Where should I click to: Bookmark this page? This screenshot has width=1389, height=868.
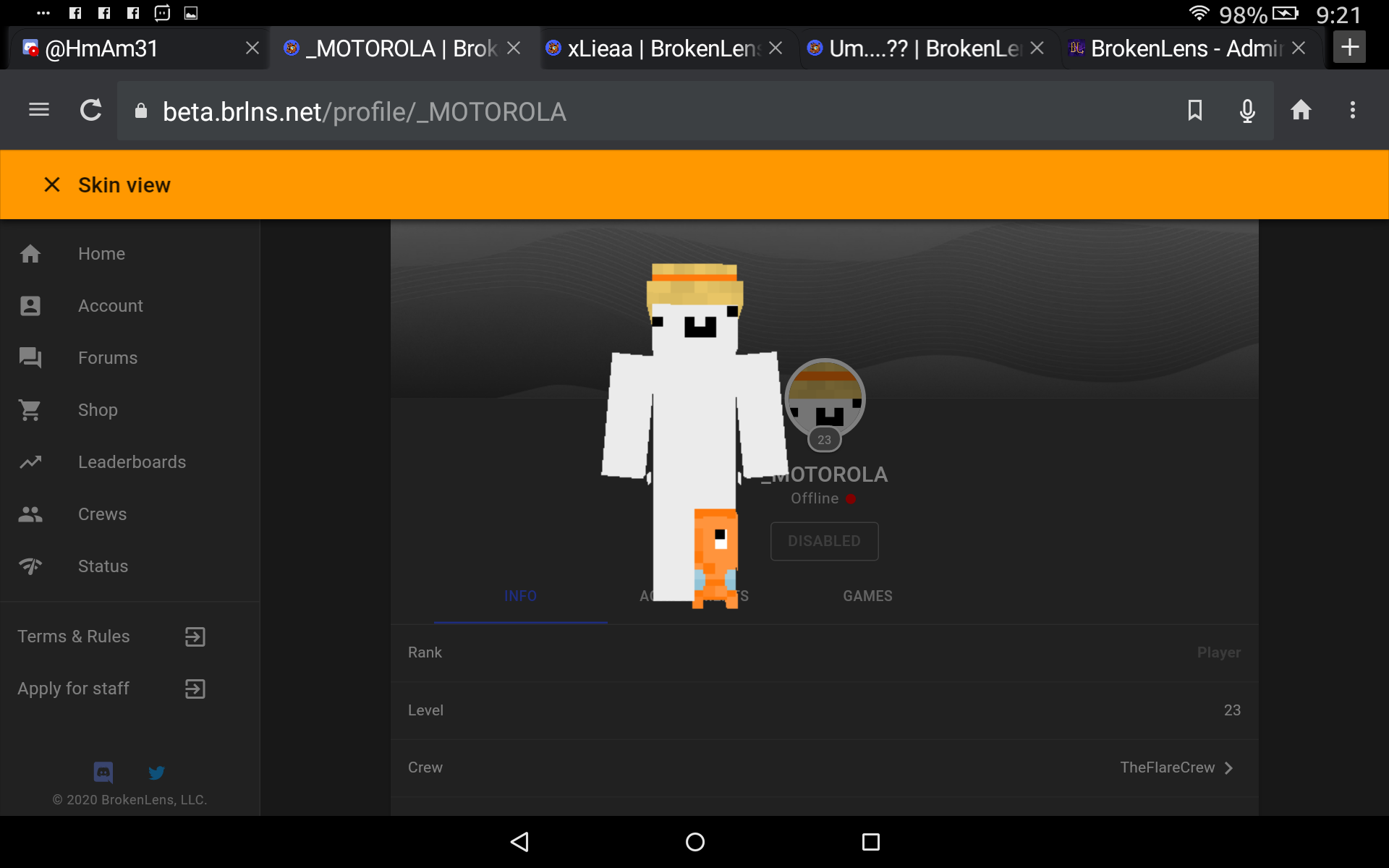tap(1195, 110)
